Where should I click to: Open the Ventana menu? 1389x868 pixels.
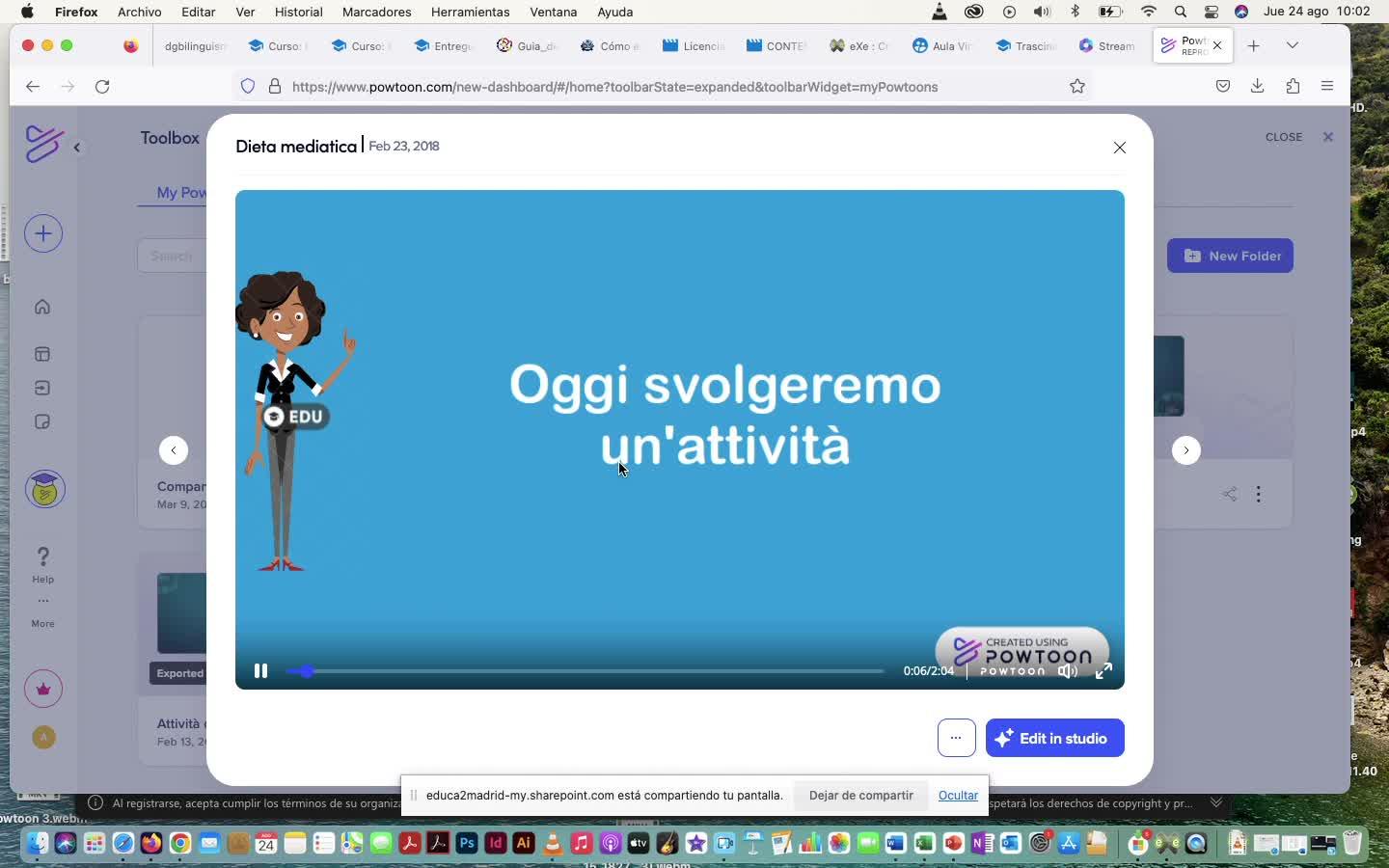[554, 12]
